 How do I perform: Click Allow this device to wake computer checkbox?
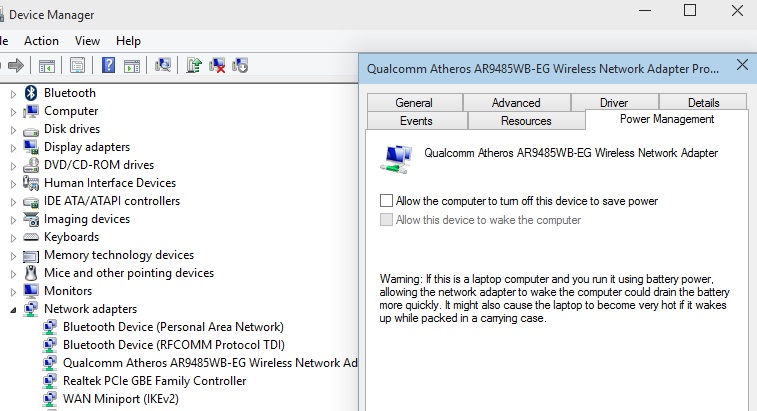coord(386,220)
